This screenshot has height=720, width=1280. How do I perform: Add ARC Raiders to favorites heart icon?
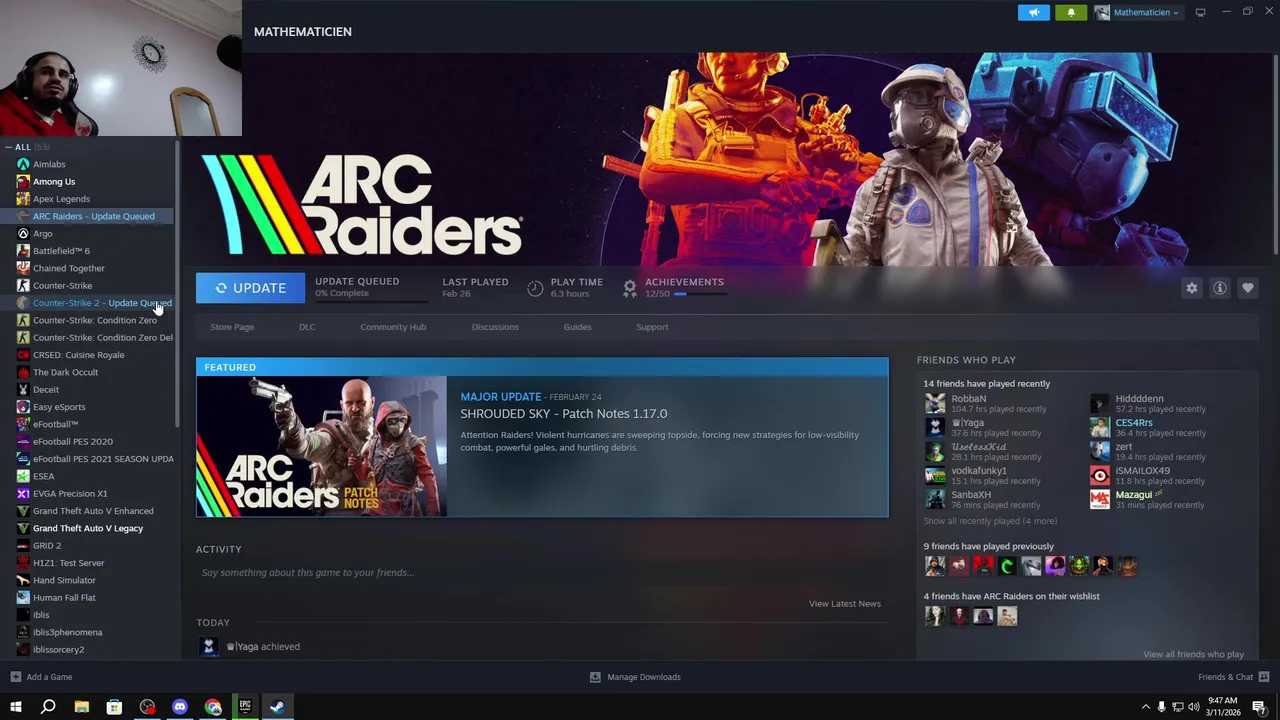1248,288
